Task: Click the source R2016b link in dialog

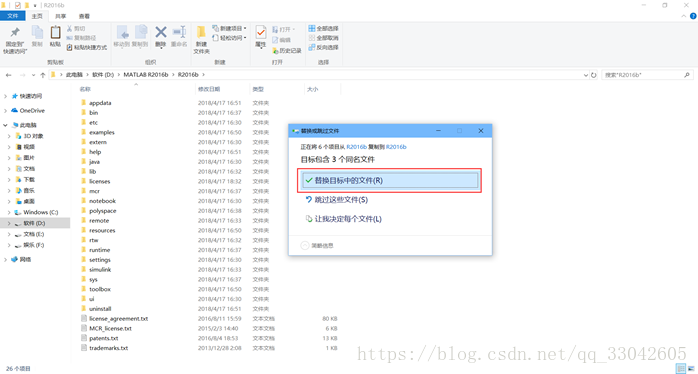Action: 357,146
